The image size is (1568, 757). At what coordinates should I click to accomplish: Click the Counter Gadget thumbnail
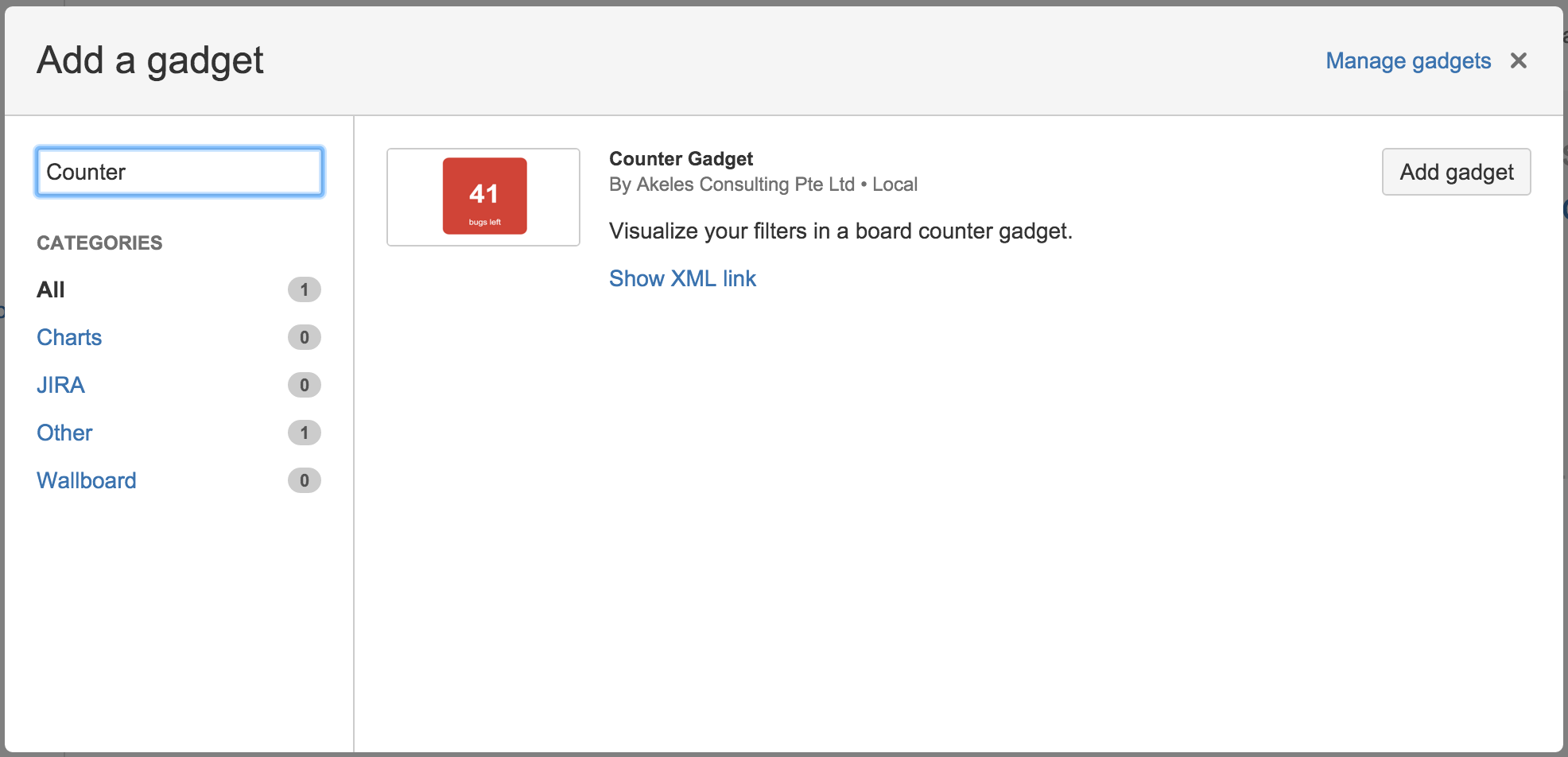[x=483, y=196]
